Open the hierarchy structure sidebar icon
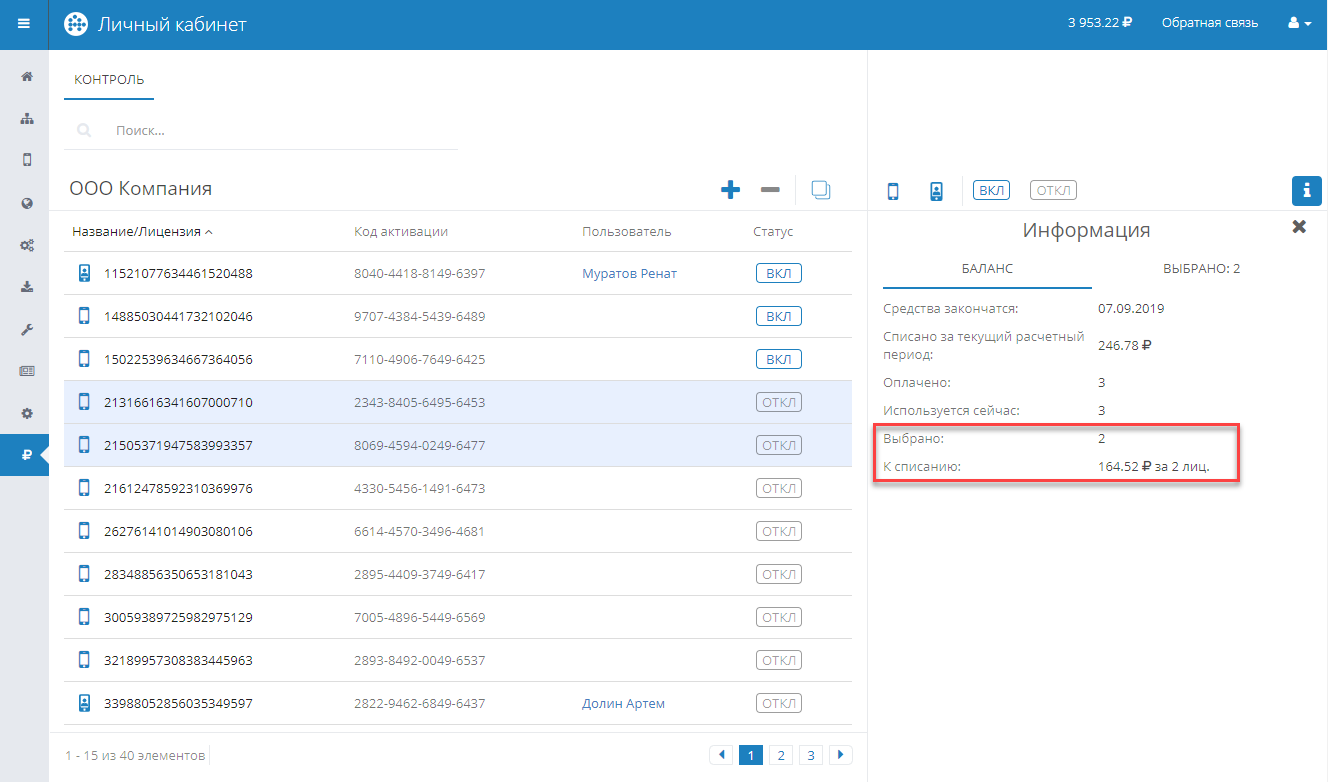Screen dimensions: 1328x782 (x=27, y=118)
